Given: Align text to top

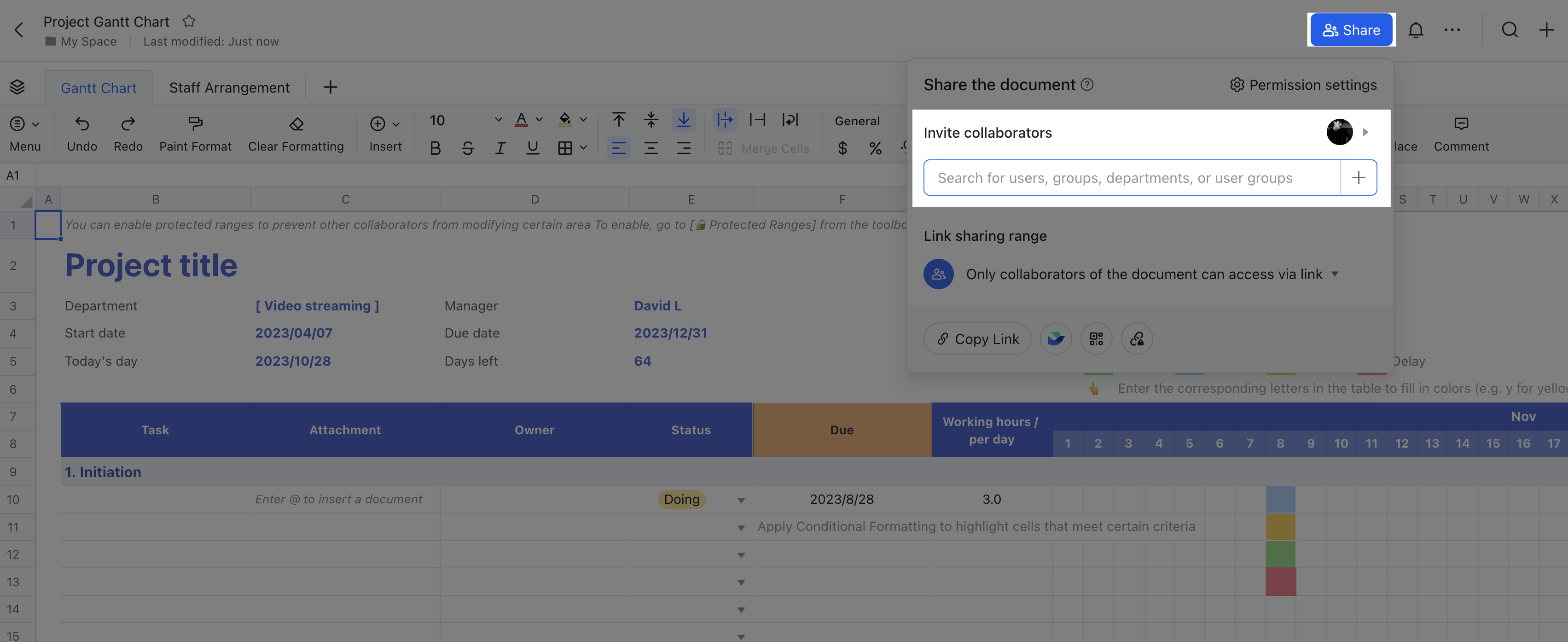Looking at the screenshot, I should 618,119.
